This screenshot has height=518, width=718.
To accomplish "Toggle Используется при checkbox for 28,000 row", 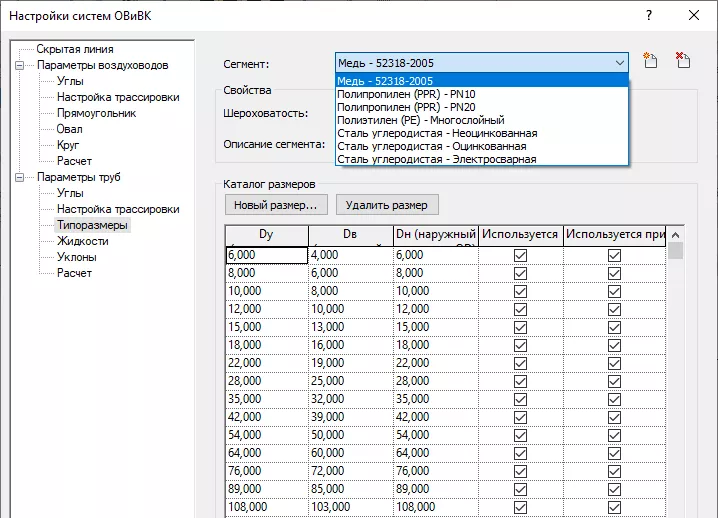I will [x=614, y=381].
